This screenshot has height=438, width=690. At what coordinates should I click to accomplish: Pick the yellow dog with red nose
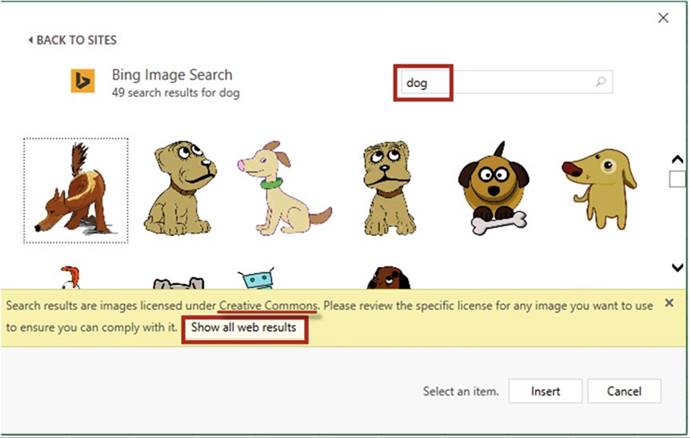[x=599, y=187]
